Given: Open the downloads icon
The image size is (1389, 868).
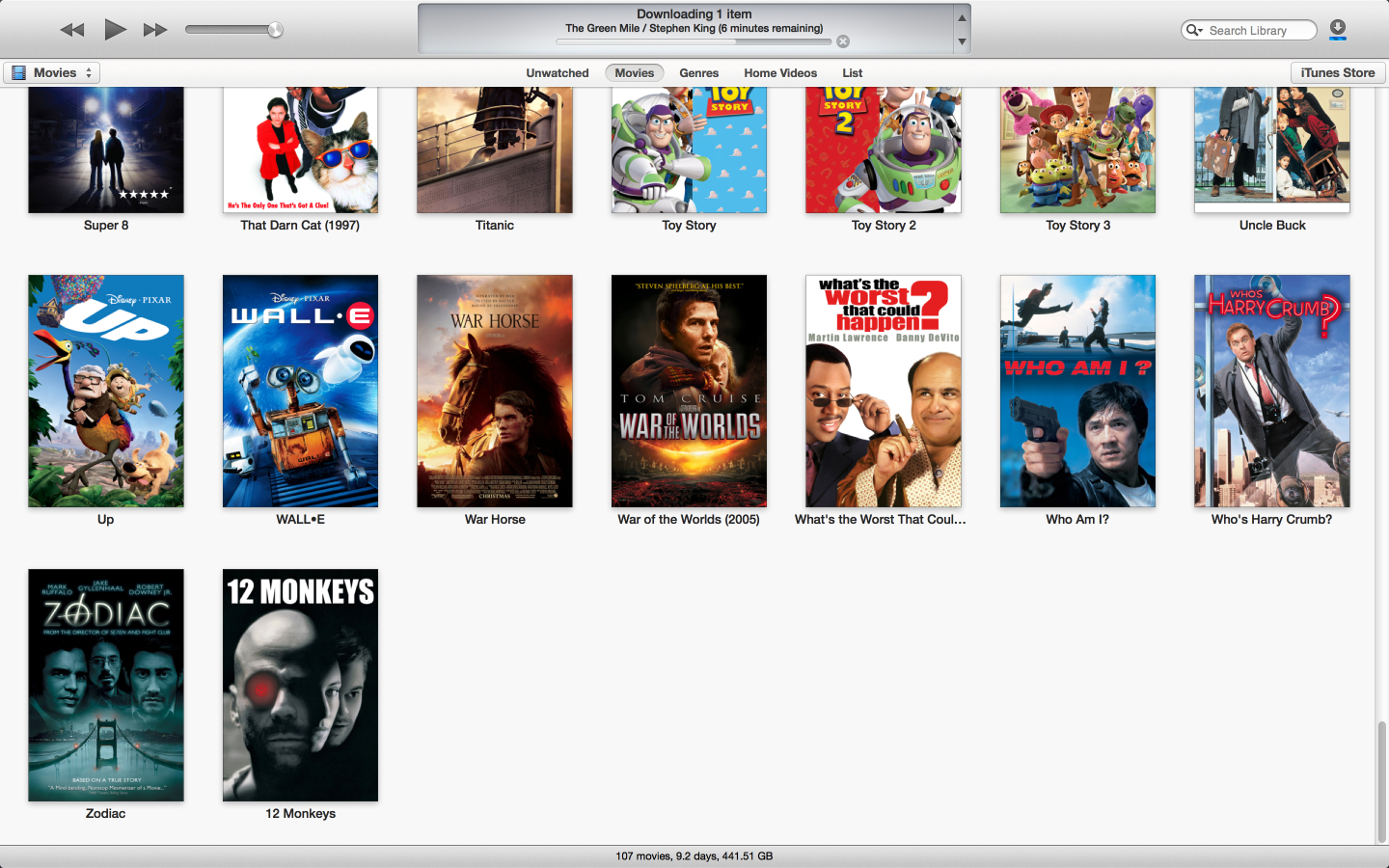Looking at the screenshot, I should click(1338, 30).
